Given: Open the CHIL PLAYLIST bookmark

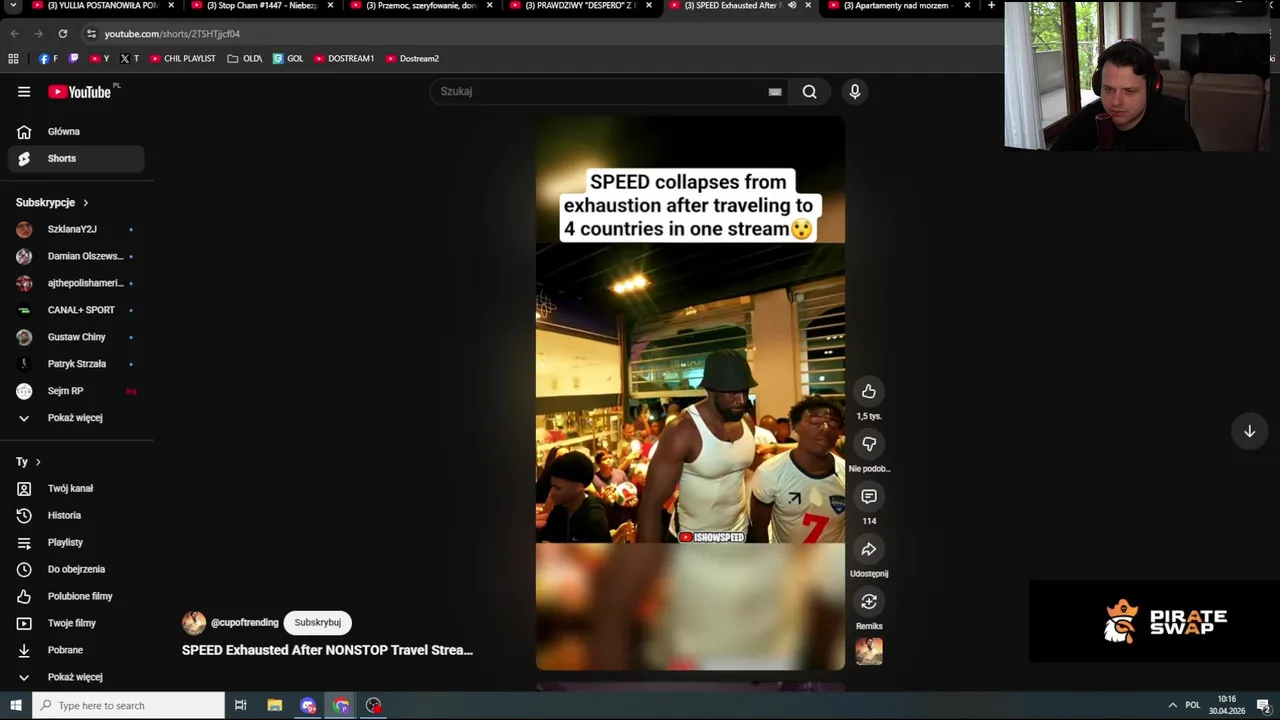Looking at the screenshot, I should coord(183,58).
